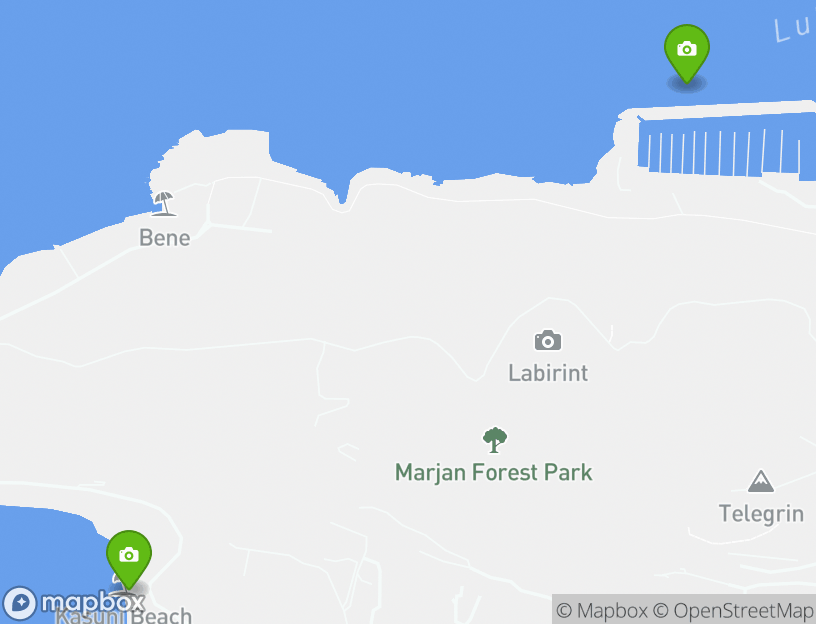The image size is (816, 624).
Task: Click the Telegrin place label
Action: [761, 514]
